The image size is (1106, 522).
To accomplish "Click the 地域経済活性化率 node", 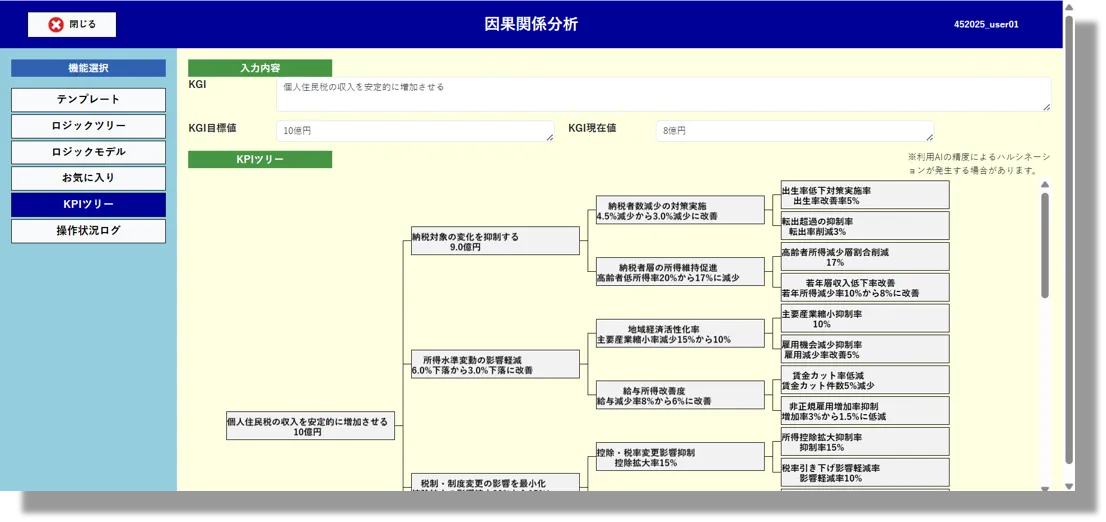I will click(x=679, y=334).
